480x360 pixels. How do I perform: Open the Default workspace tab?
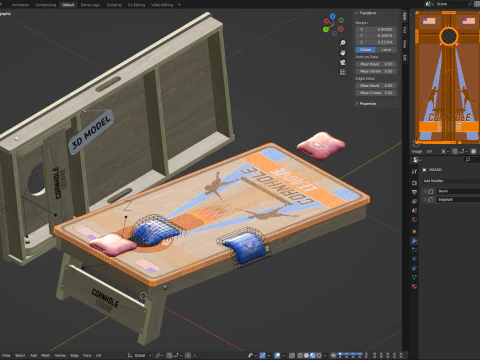68,5
